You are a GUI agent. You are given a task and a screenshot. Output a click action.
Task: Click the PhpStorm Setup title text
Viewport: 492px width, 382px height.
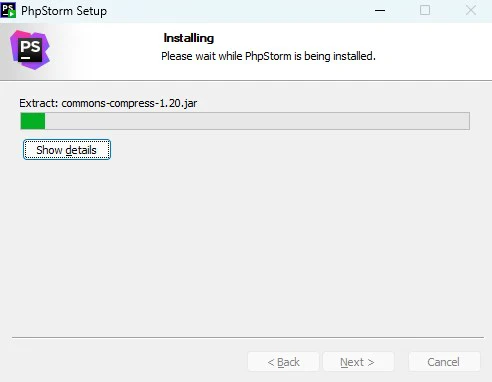click(x=64, y=11)
